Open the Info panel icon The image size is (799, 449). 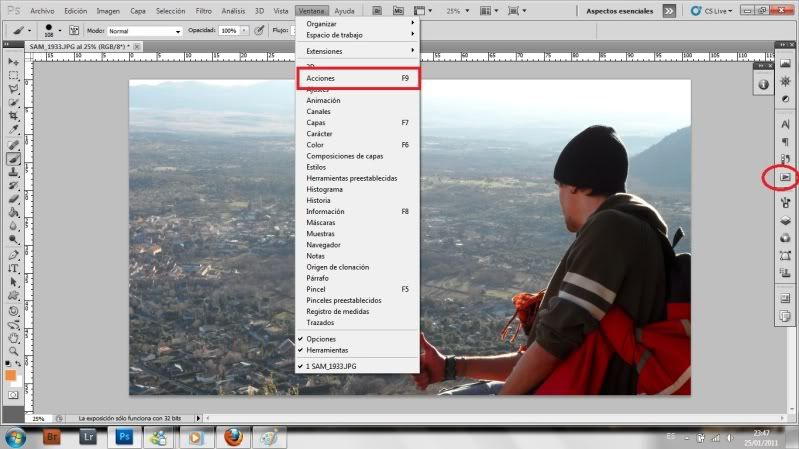click(x=763, y=85)
